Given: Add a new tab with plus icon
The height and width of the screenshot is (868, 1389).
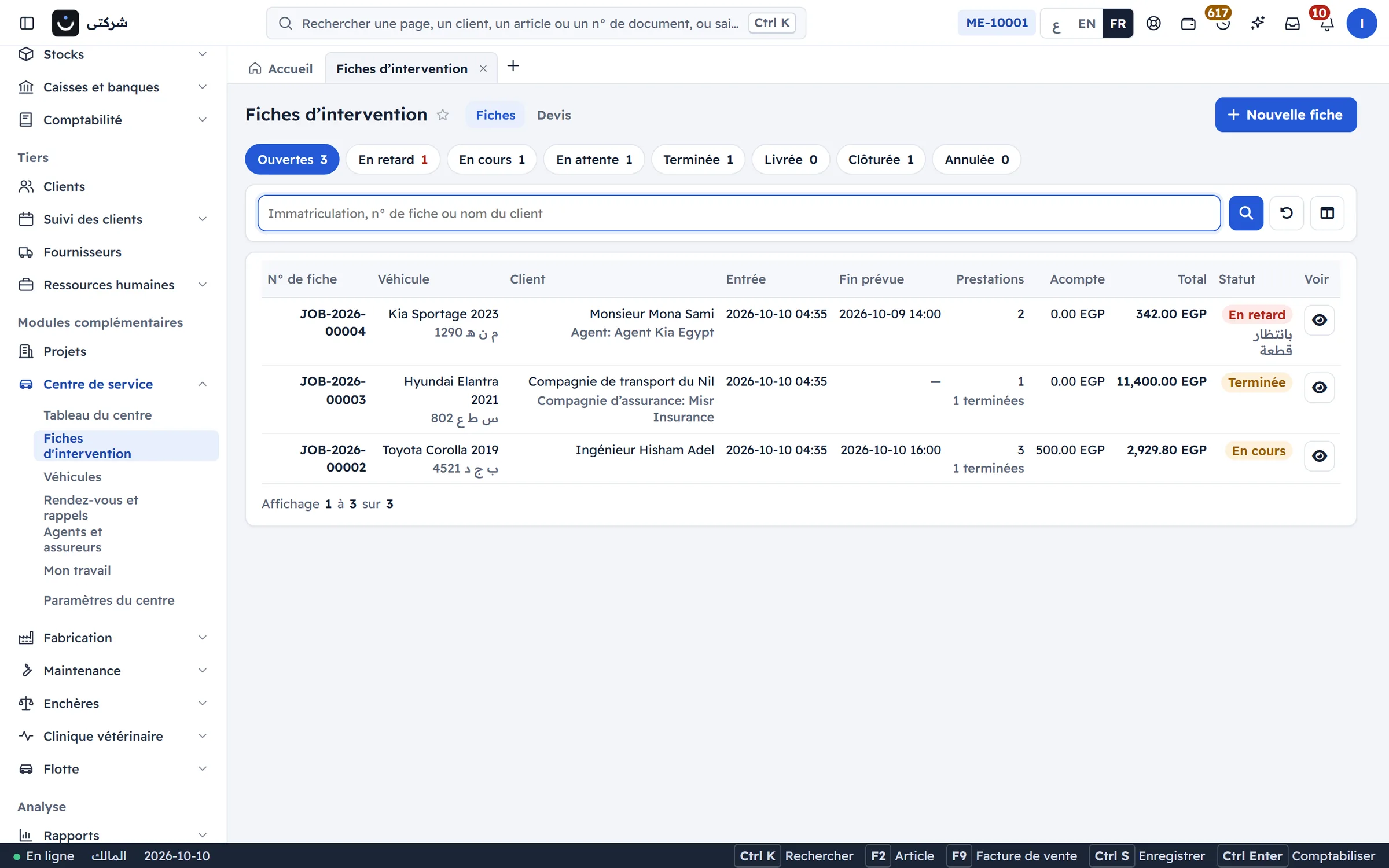Looking at the screenshot, I should [513, 66].
